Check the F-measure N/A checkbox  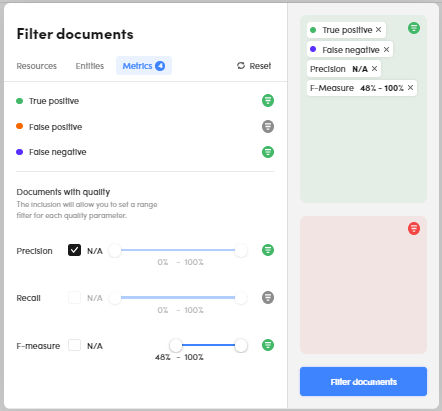74,345
